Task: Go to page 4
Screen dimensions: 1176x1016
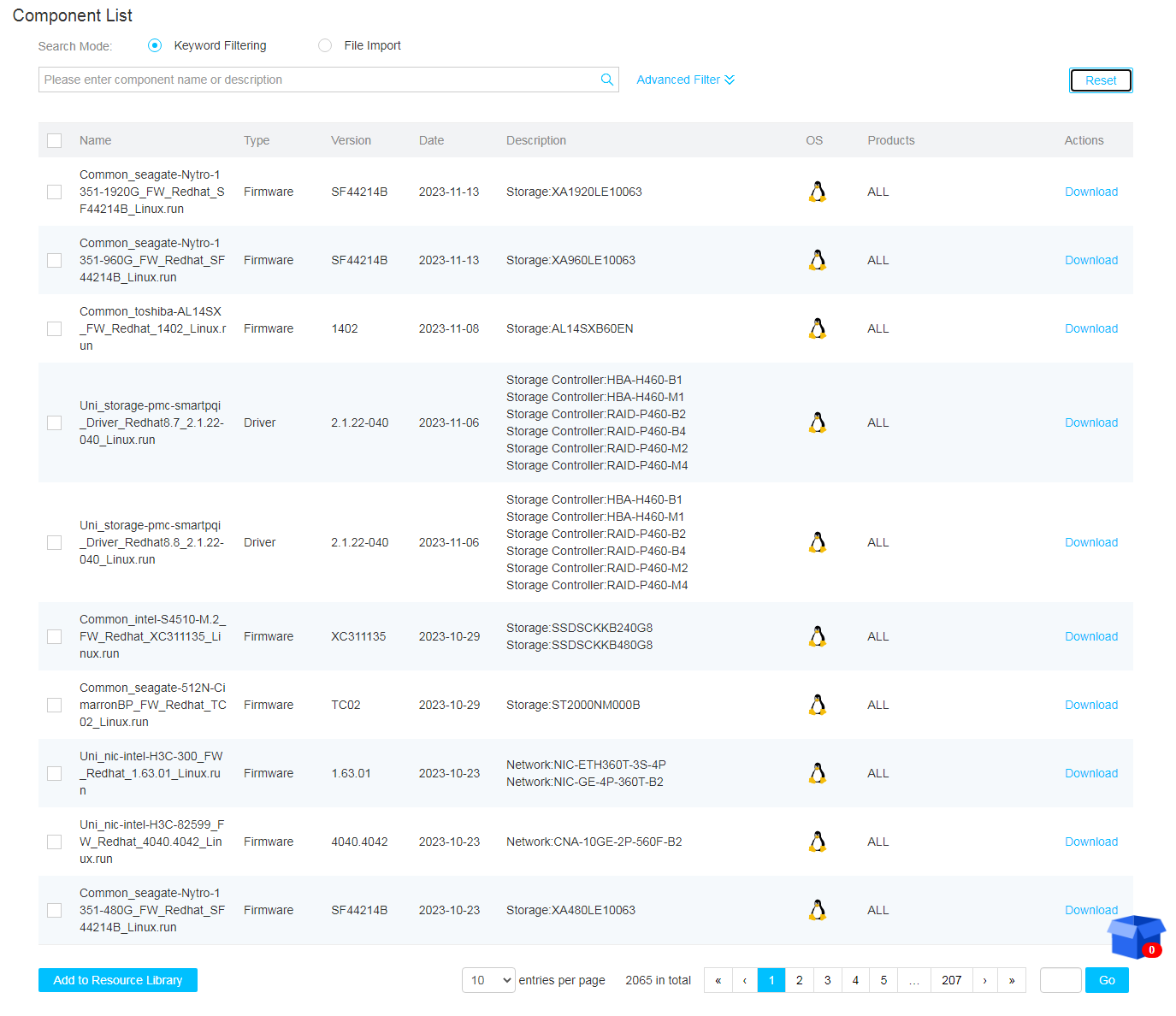Action: pos(855,980)
